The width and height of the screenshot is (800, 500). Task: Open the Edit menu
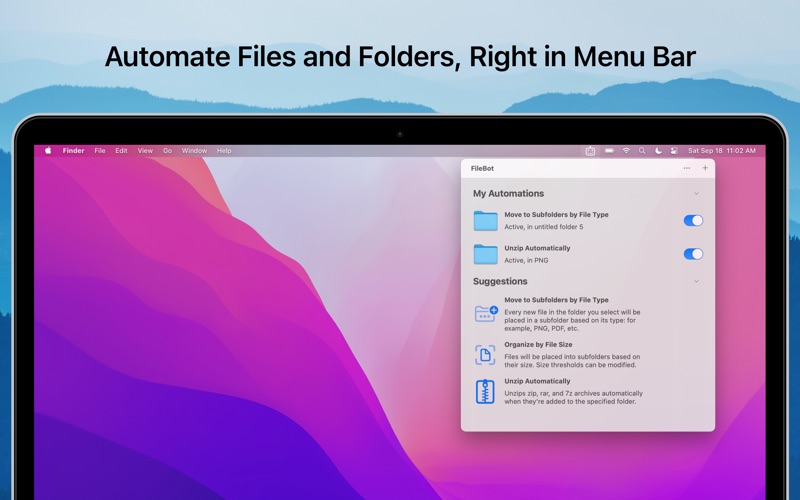pos(121,151)
